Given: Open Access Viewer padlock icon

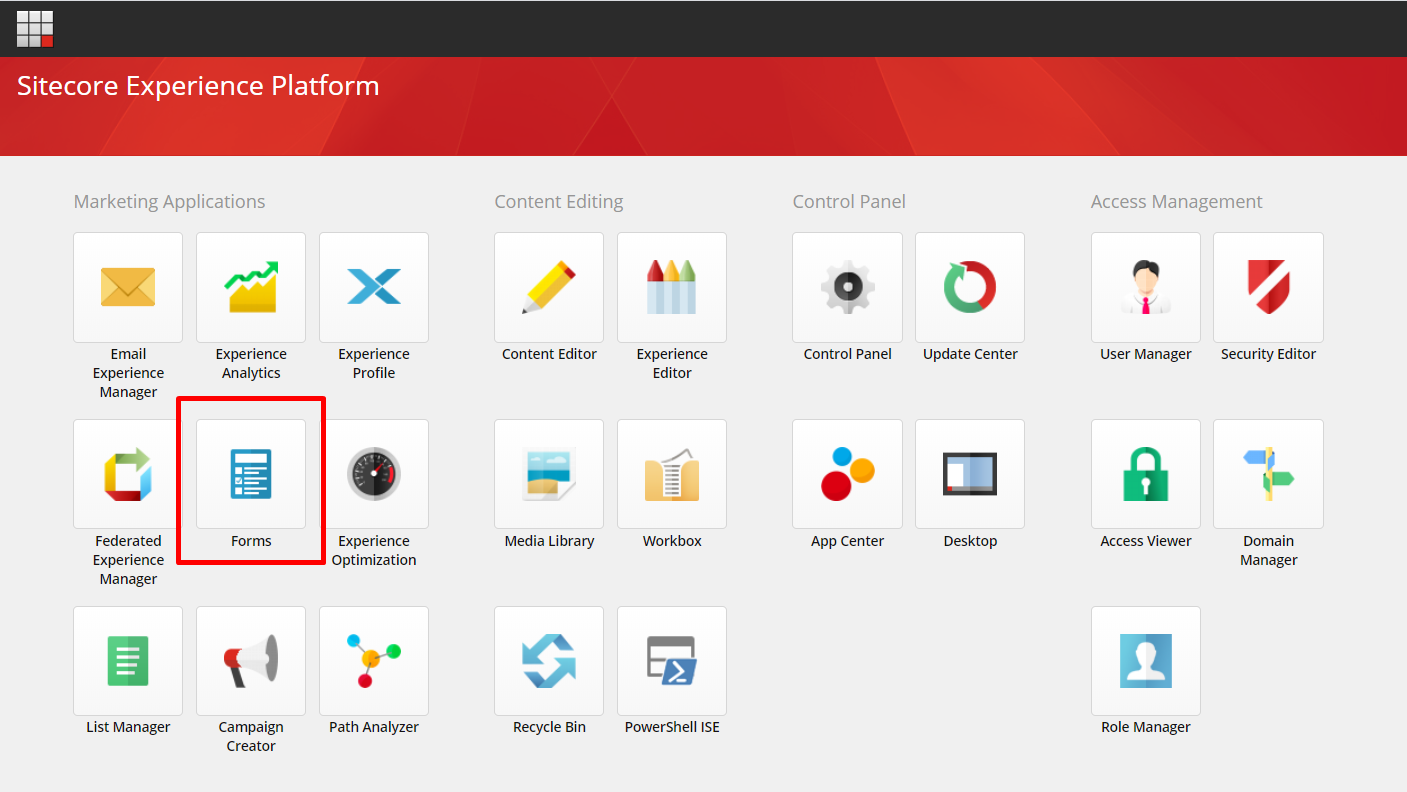Looking at the screenshot, I should click(1146, 474).
